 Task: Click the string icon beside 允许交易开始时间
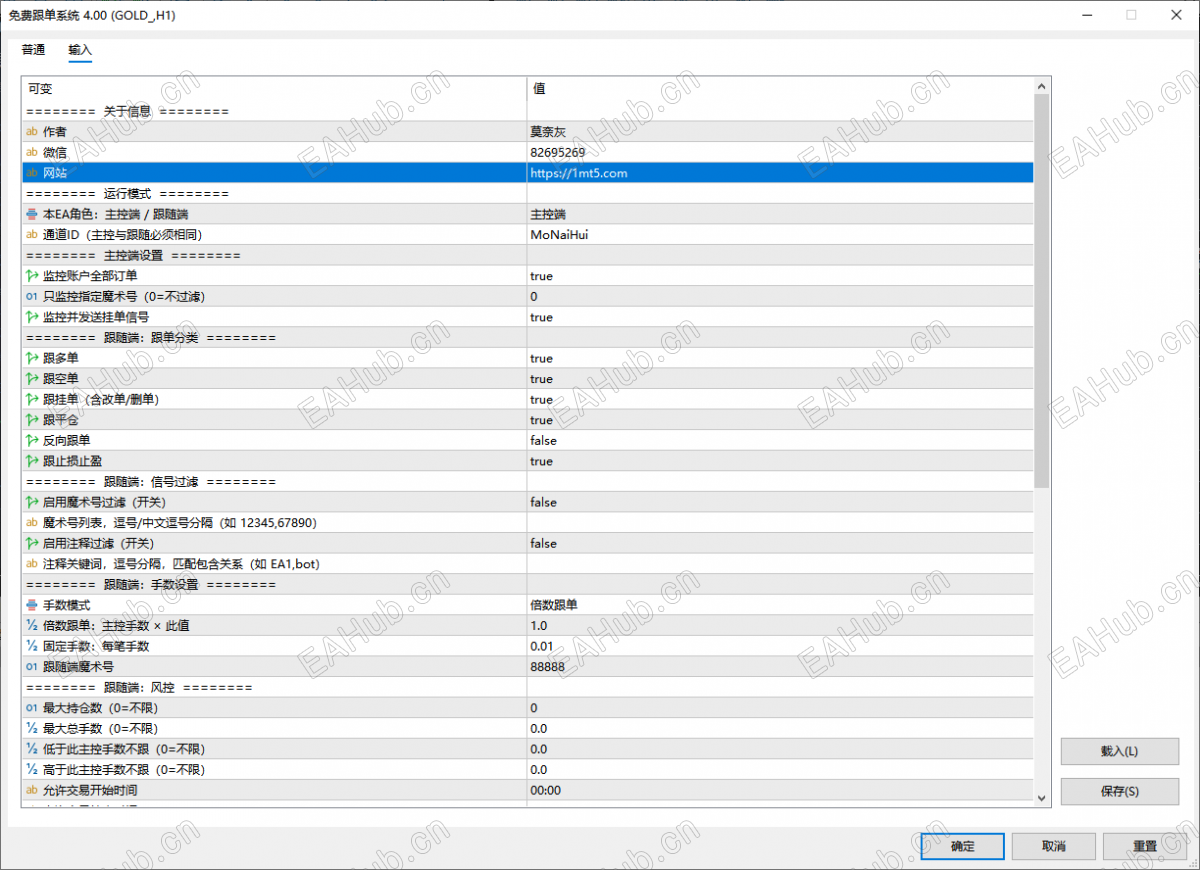click(x=31, y=790)
